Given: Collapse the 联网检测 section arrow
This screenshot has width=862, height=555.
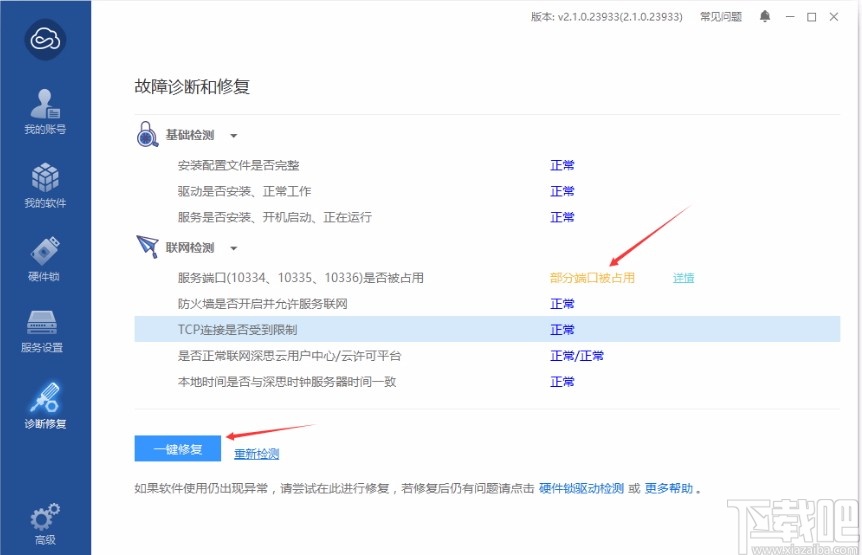Looking at the screenshot, I should click(x=234, y=248).
